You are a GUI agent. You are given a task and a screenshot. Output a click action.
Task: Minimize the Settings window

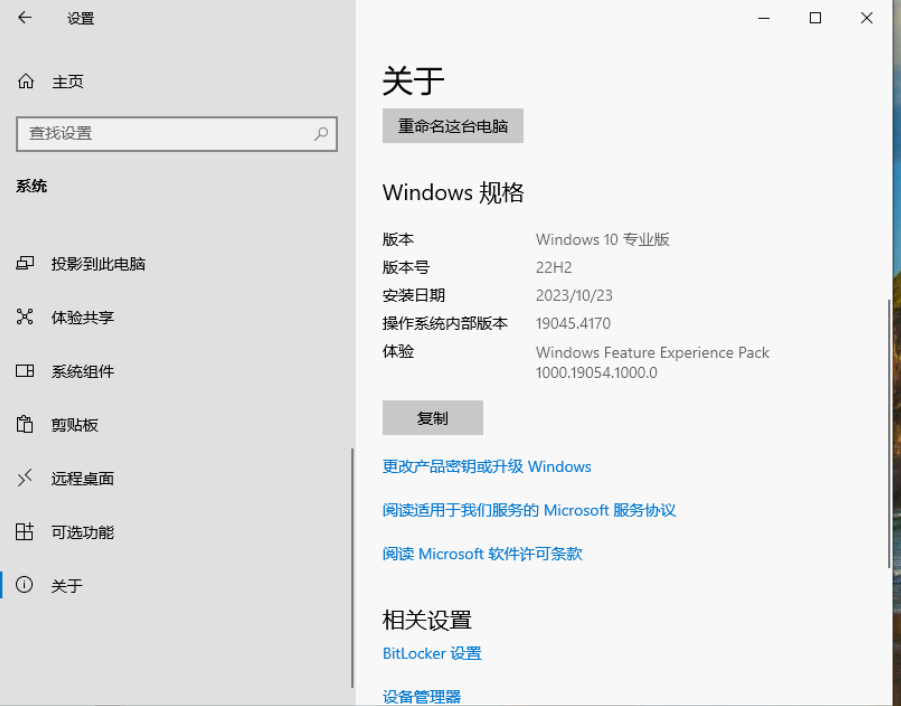pos(764,18)
